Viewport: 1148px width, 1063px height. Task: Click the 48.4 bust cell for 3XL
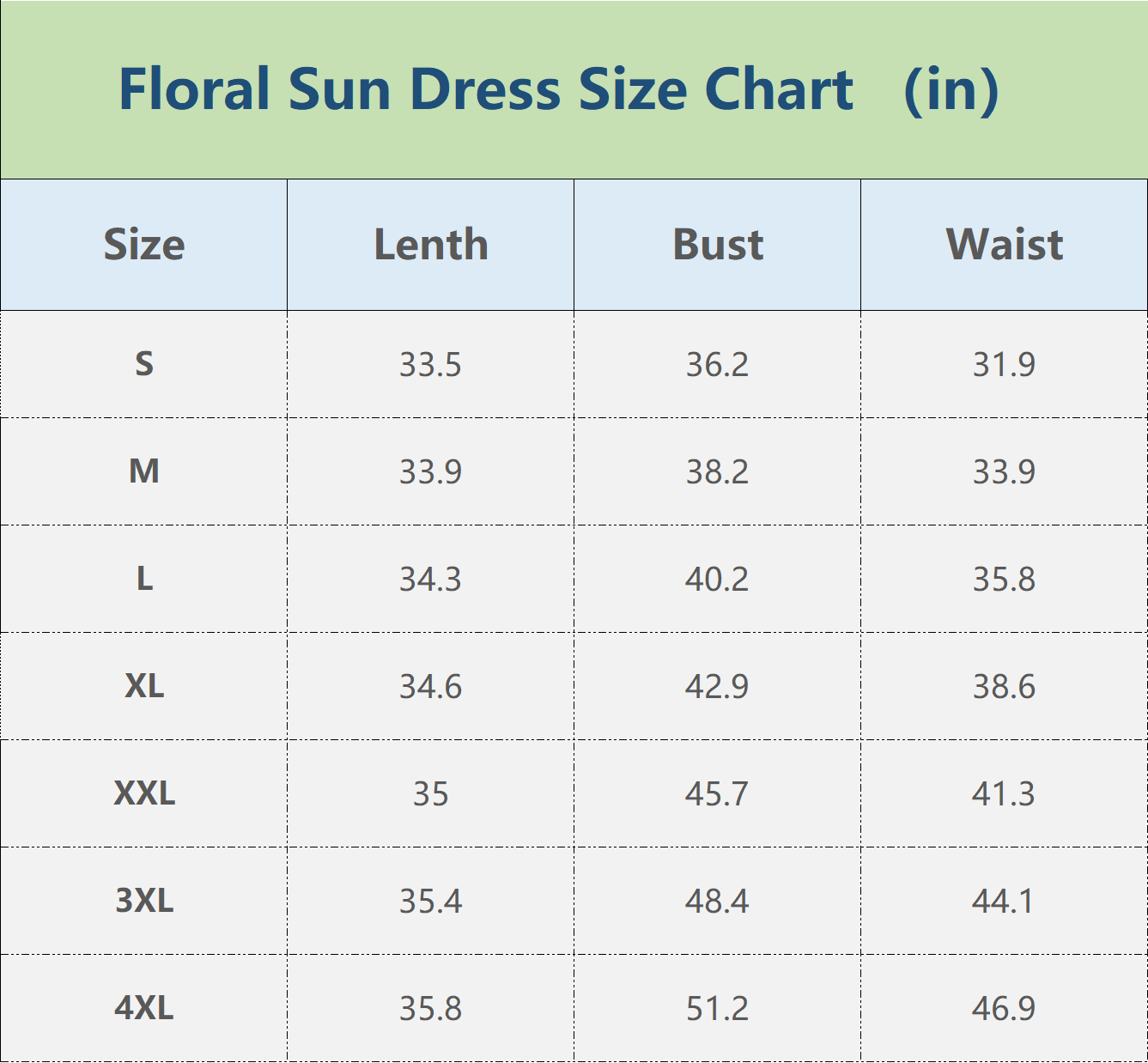click(x=717, y=902)
